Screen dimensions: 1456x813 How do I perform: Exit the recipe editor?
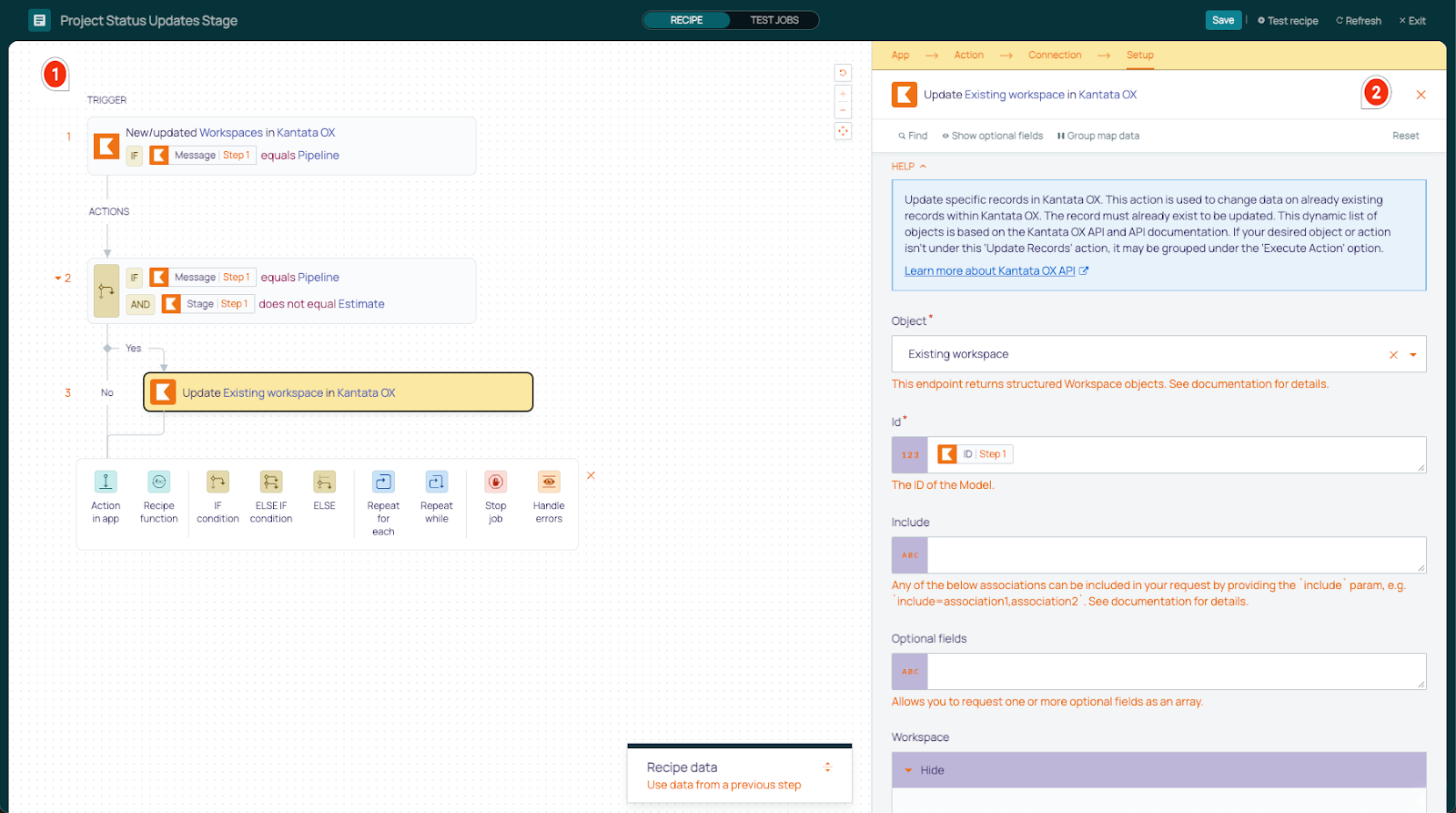(1412, 21)
